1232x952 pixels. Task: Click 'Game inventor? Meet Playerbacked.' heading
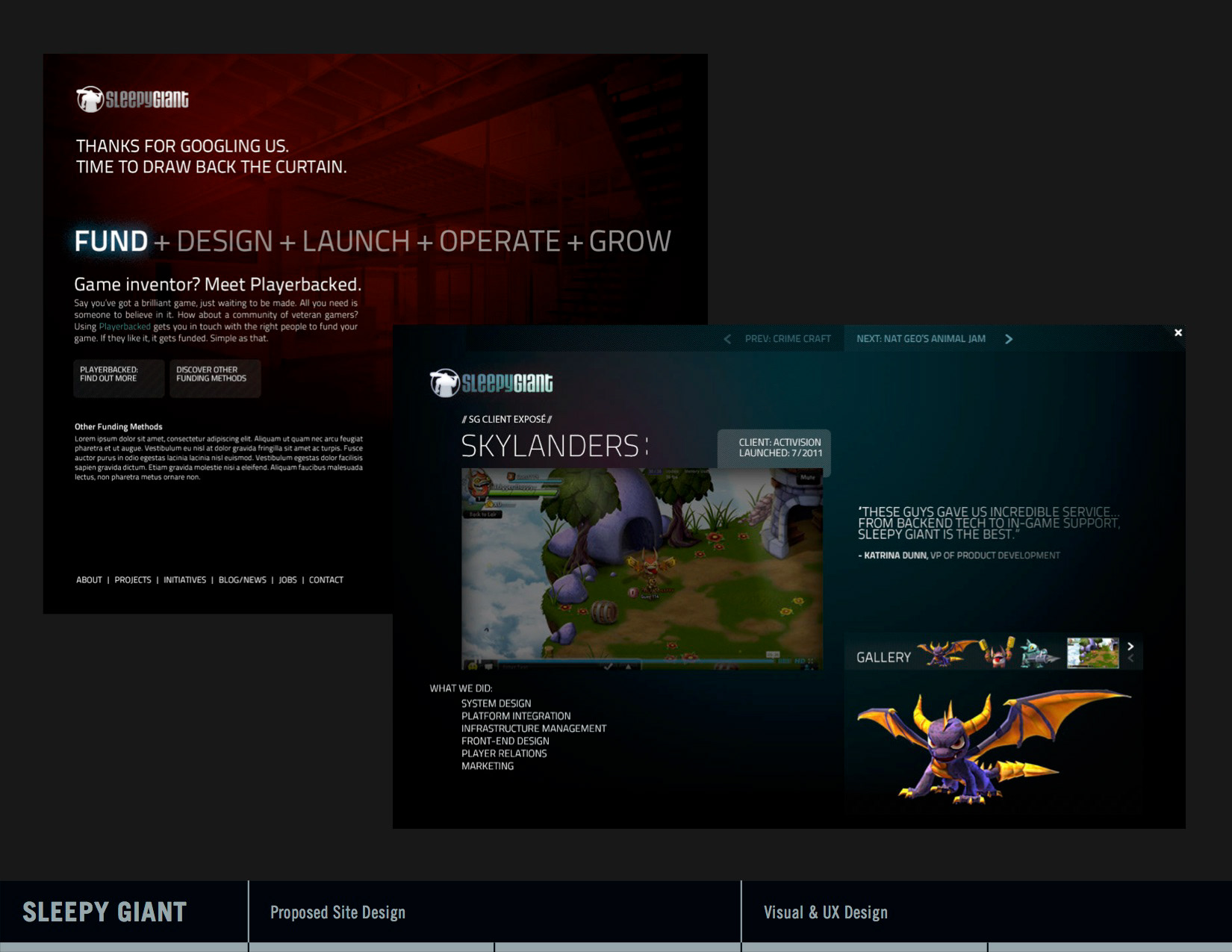point(217,284)
